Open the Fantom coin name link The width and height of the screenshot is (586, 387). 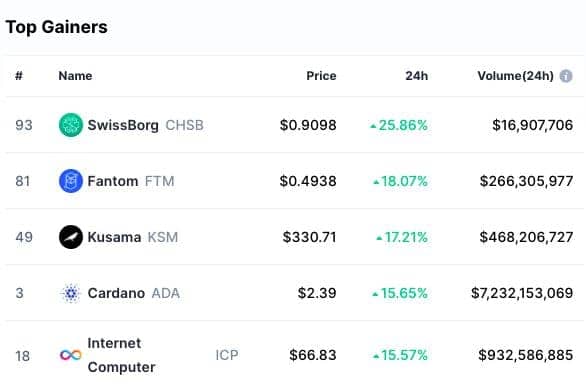coord(113,181)
